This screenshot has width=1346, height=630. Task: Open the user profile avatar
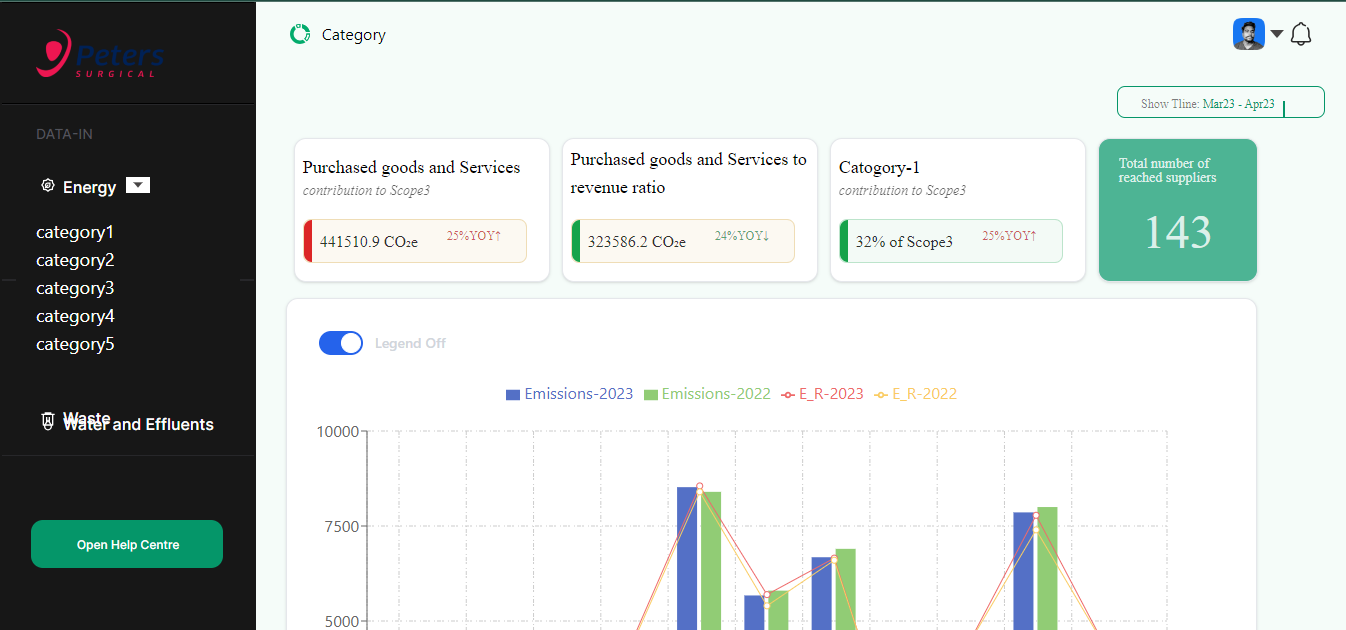1248,34
